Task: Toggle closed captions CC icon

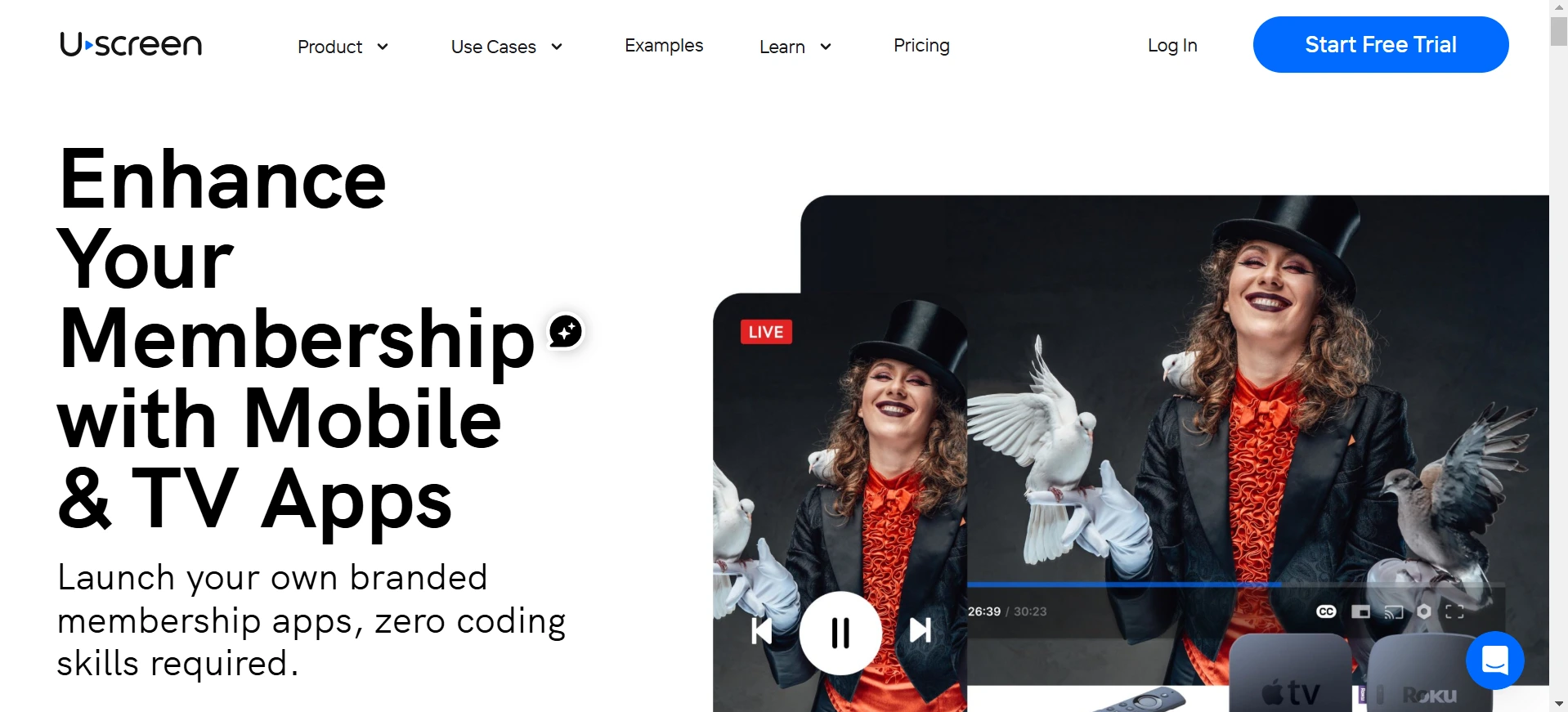Action: pos(1326,611)
